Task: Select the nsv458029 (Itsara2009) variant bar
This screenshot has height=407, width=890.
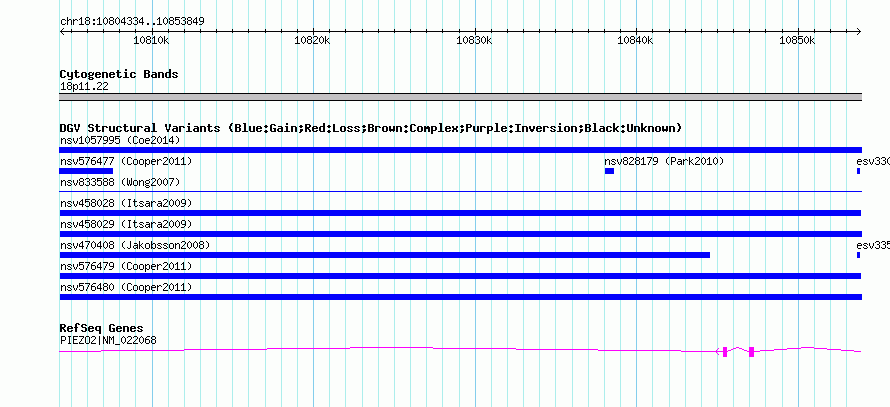Action: click(460, 234)
